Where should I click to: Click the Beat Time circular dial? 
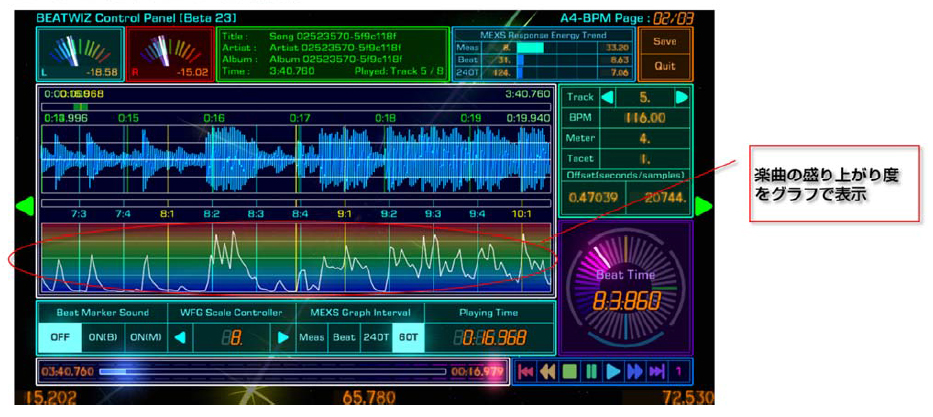point(625,287)
